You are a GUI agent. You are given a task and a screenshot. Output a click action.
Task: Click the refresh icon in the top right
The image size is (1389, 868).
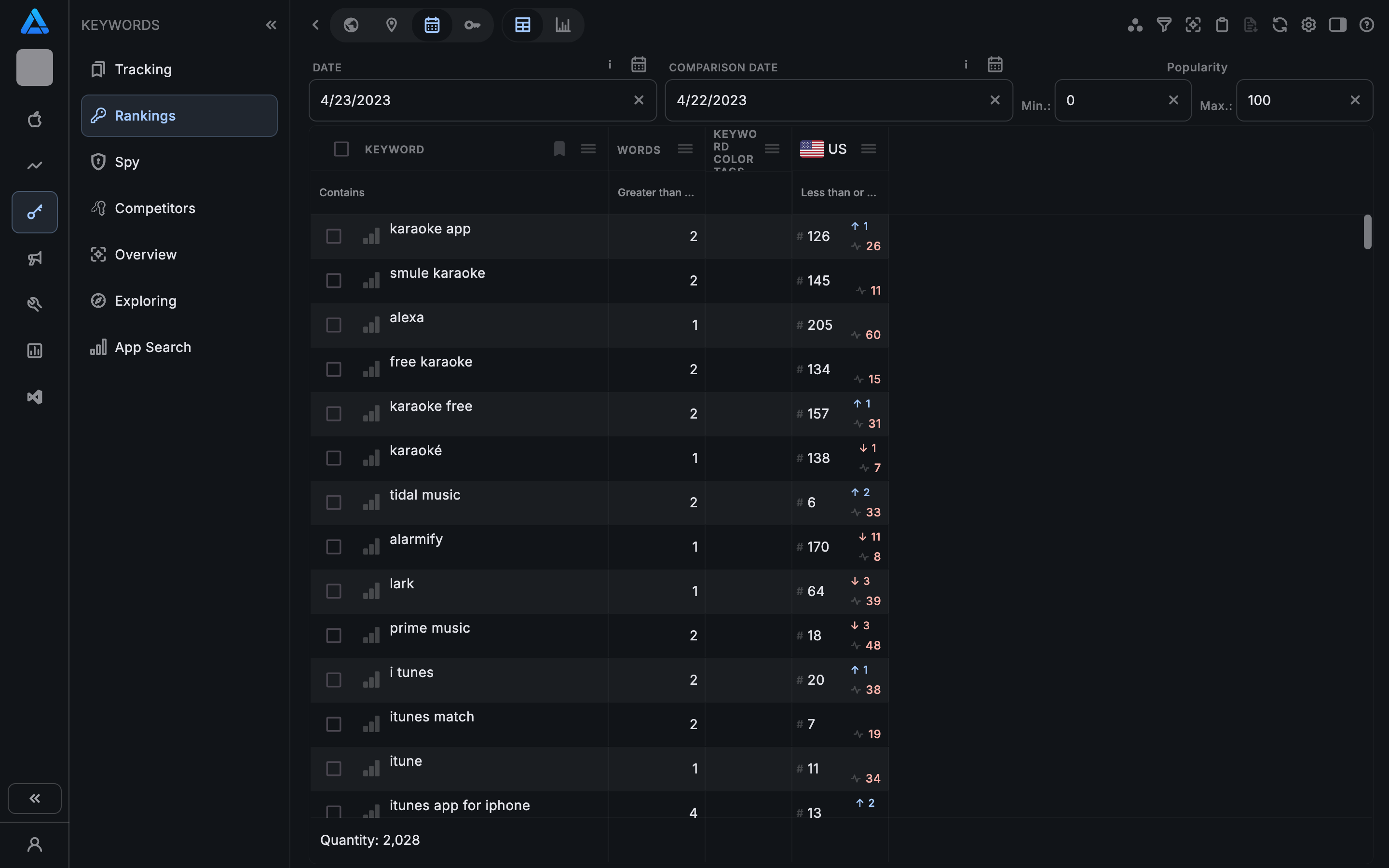(x=1280, y=25)
